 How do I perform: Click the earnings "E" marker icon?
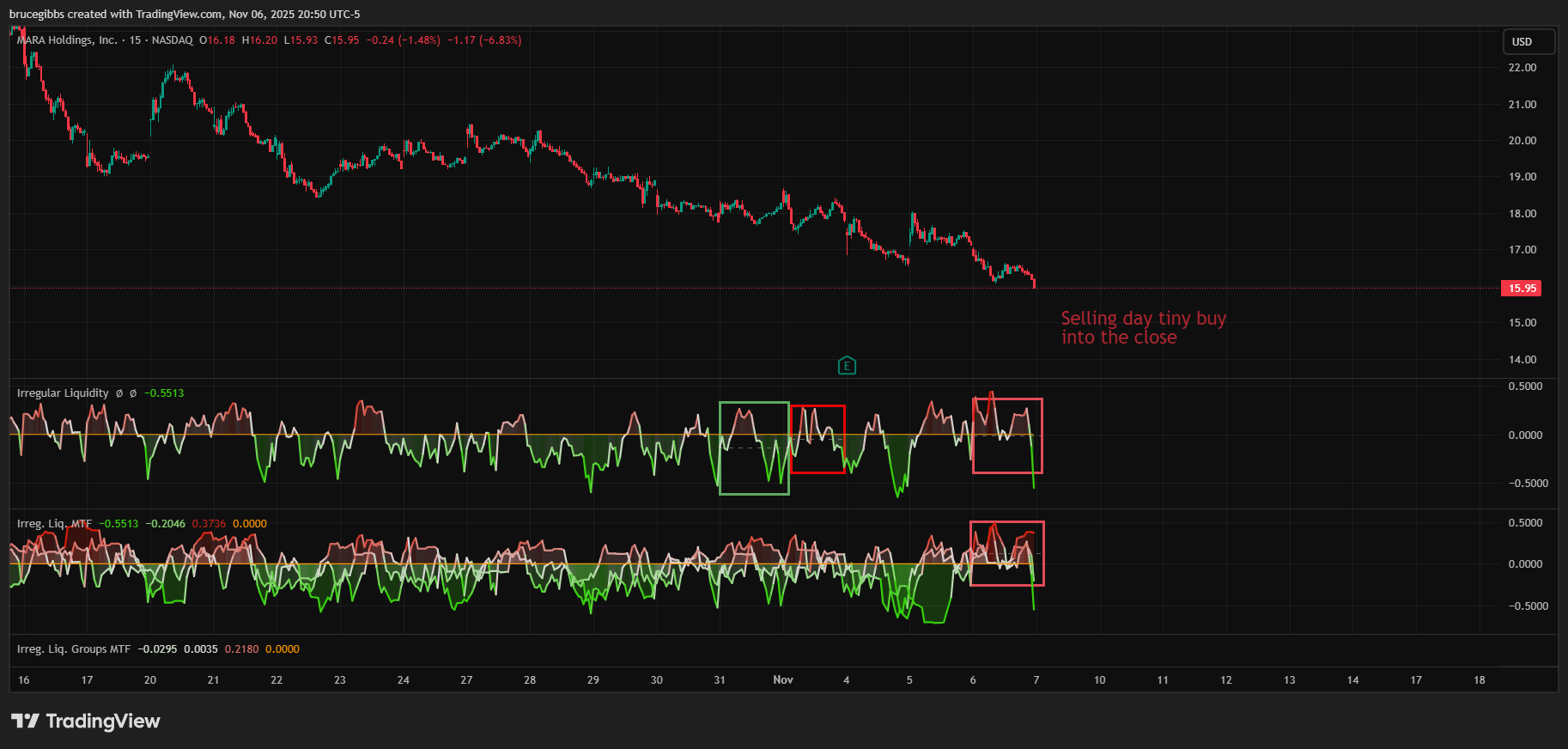(847, 366)
